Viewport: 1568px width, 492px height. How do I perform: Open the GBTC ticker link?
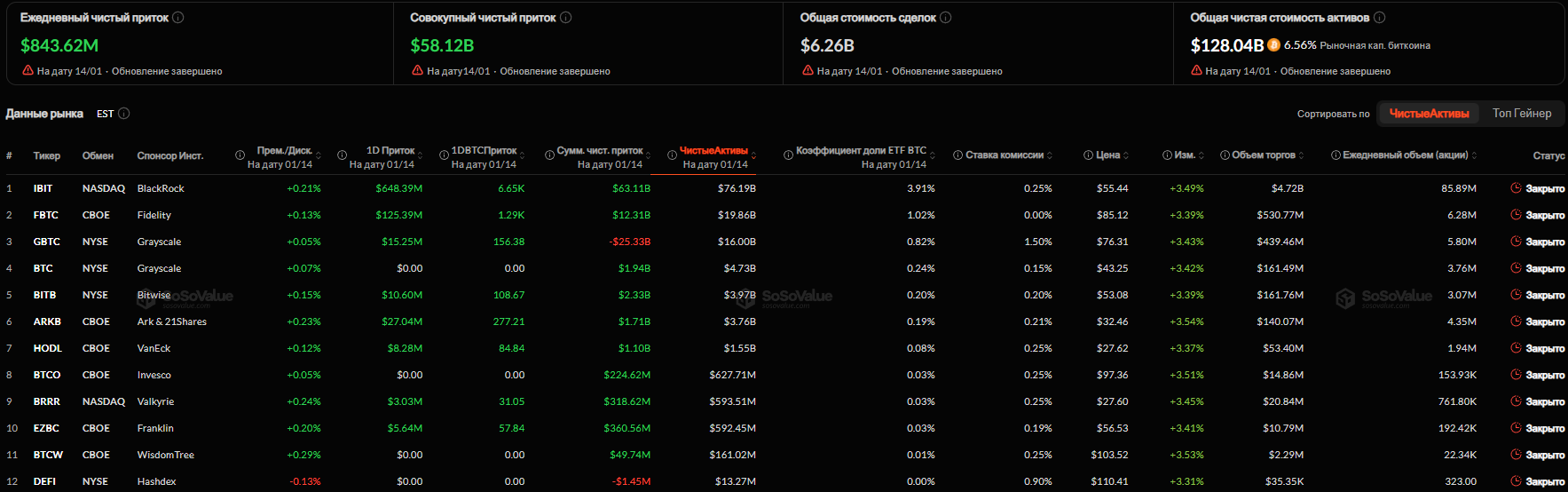[47, 242]
